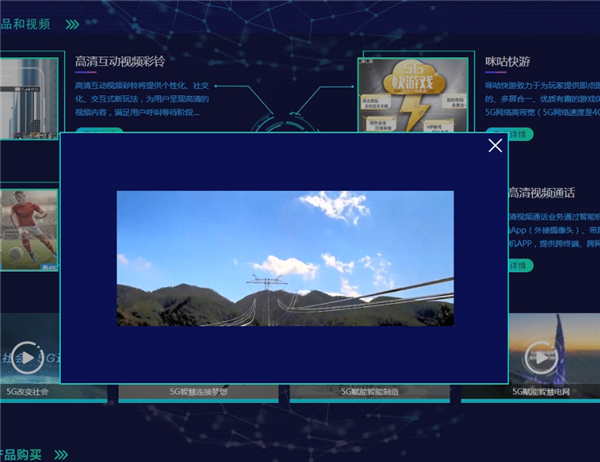Viewport: 600px width, 462px height.
Task: Expand arrows next to 品和视频 heading
Action: tap(72, 25)
